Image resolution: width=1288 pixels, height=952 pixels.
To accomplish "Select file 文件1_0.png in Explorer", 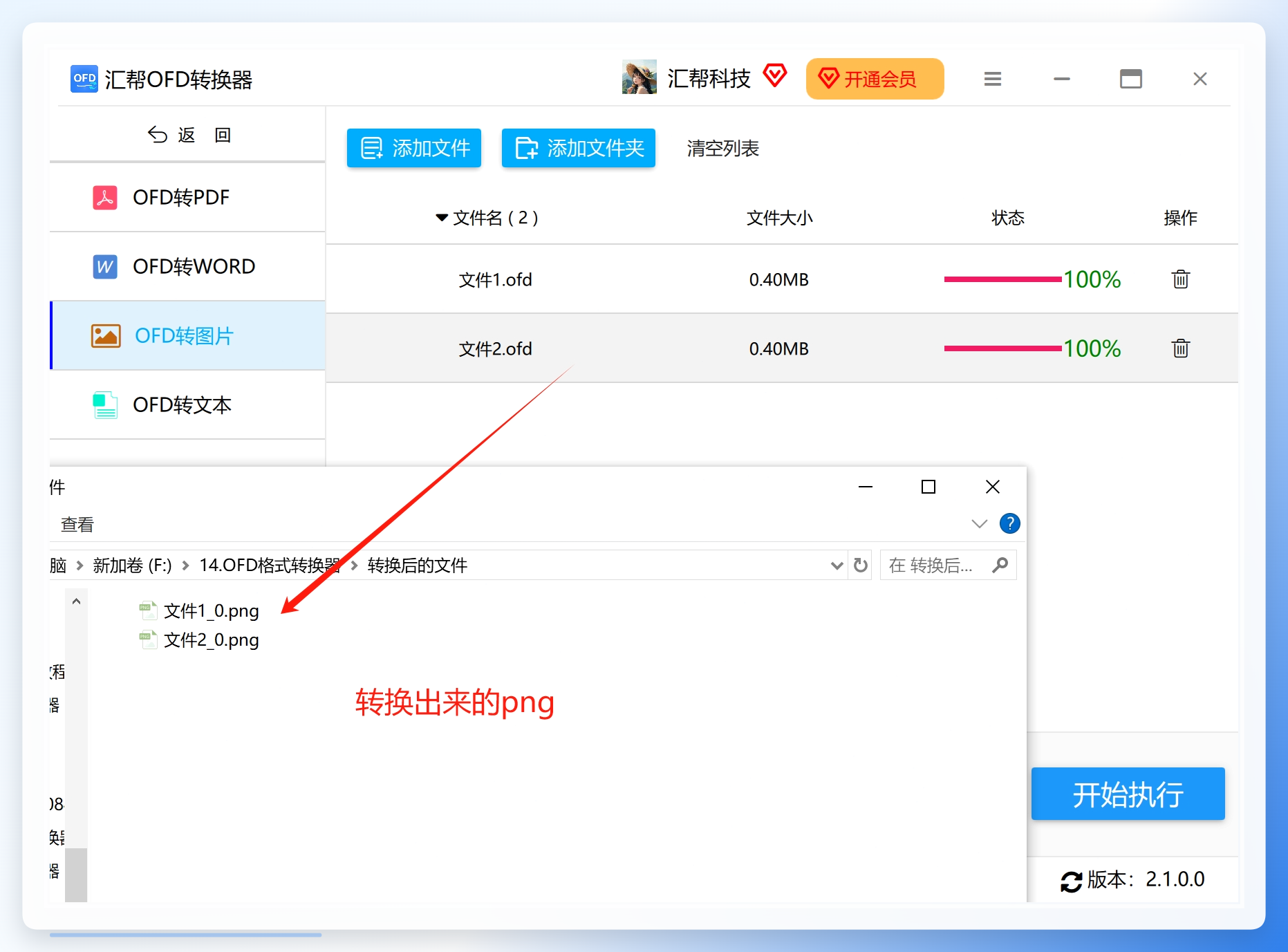I will pyautogui.click(x=200, y=611).
